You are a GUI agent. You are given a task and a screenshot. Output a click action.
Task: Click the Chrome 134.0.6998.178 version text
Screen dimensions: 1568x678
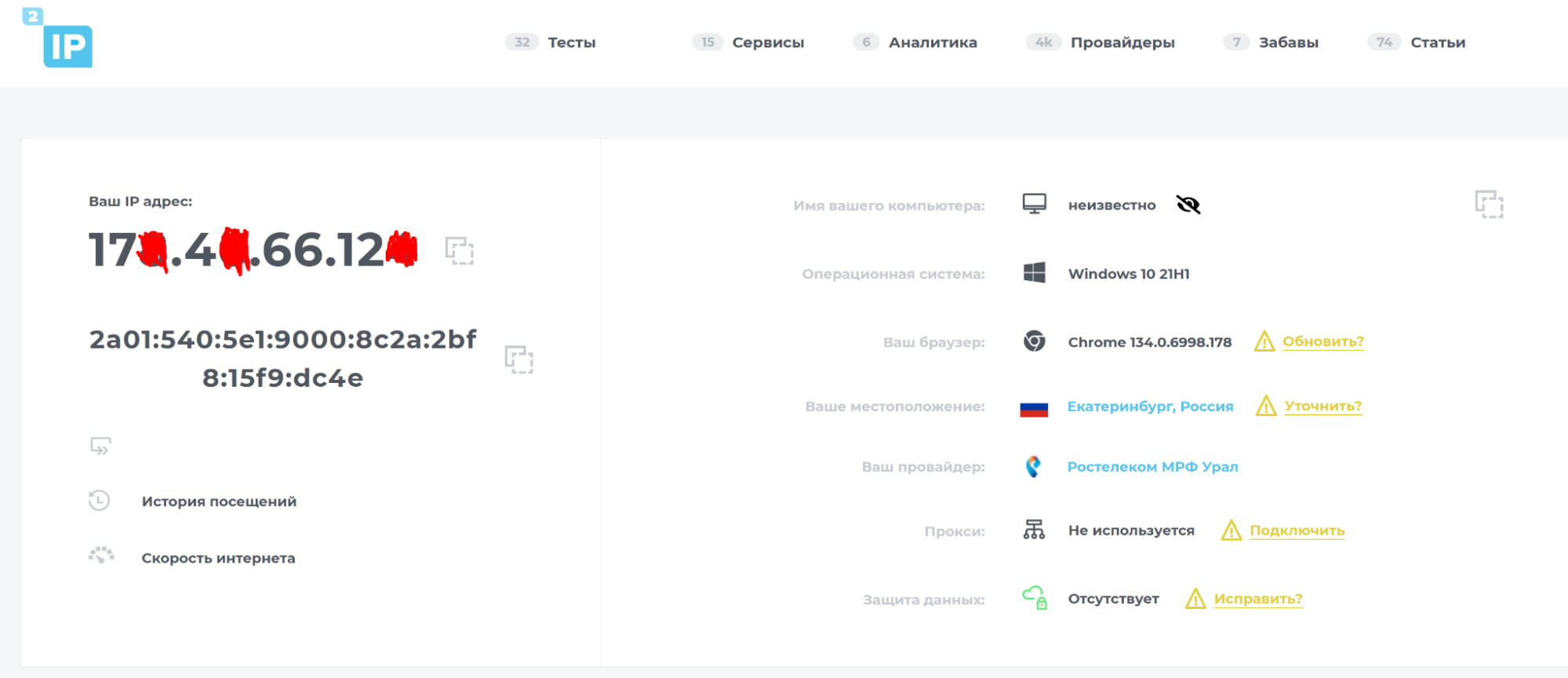click(1150, 342)
